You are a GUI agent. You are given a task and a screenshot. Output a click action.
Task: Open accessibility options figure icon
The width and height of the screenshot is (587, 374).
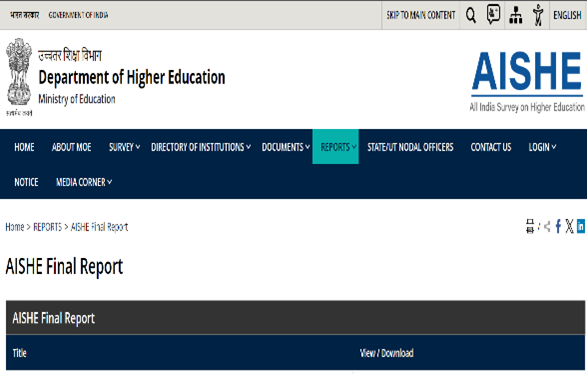(538, 15)
